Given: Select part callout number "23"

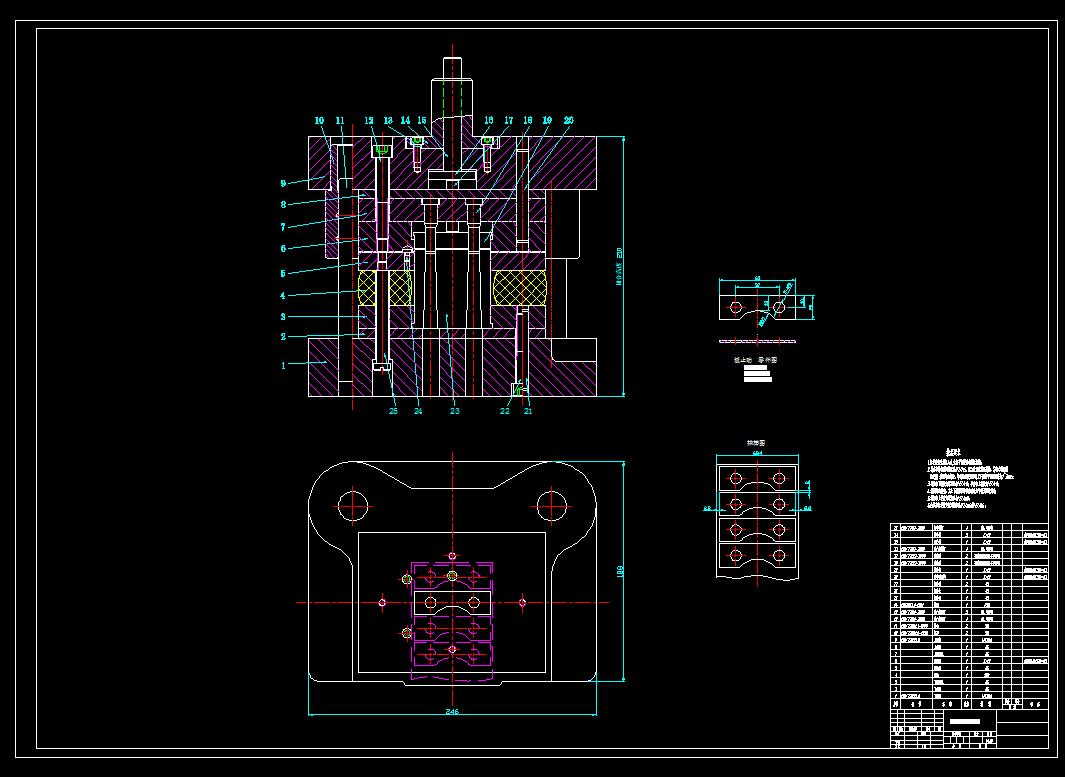Looking at the screenshot, I should click(x=454, y=411).
